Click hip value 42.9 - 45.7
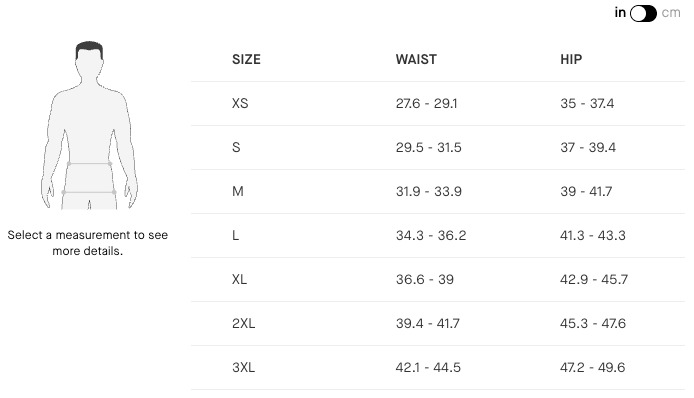 [x=594, y=279]
